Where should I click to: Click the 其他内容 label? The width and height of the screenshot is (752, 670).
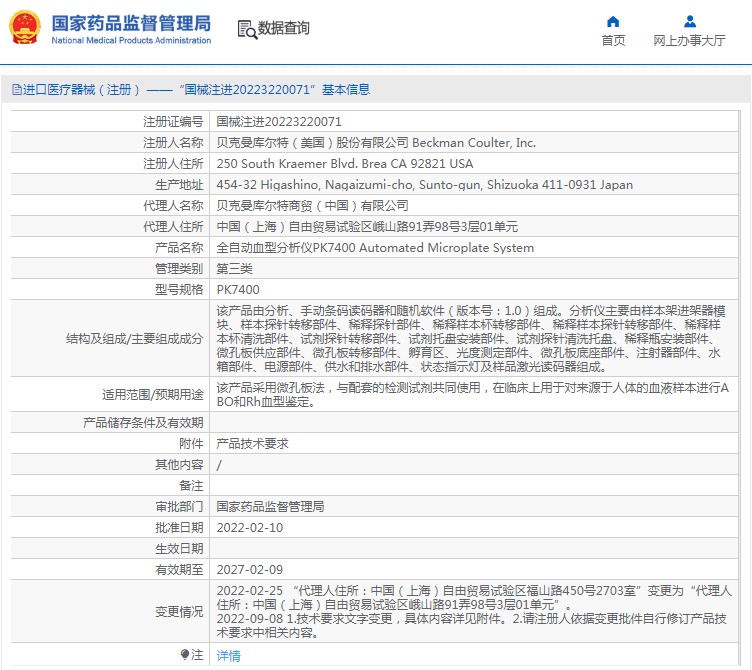click(x=179, y=465)
